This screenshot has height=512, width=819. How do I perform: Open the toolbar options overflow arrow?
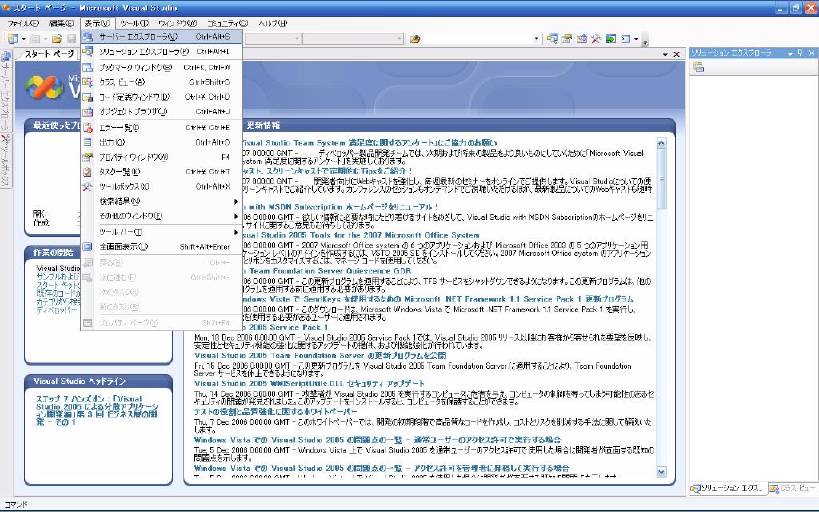[x=645, y=41]
